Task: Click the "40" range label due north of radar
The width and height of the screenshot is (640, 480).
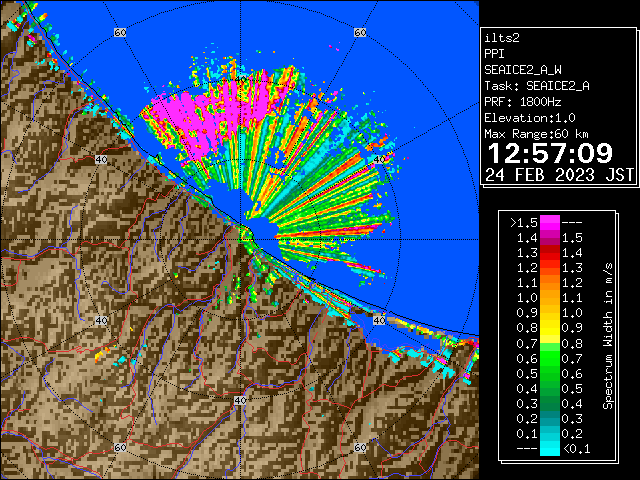Action: (x=240, y=79)
